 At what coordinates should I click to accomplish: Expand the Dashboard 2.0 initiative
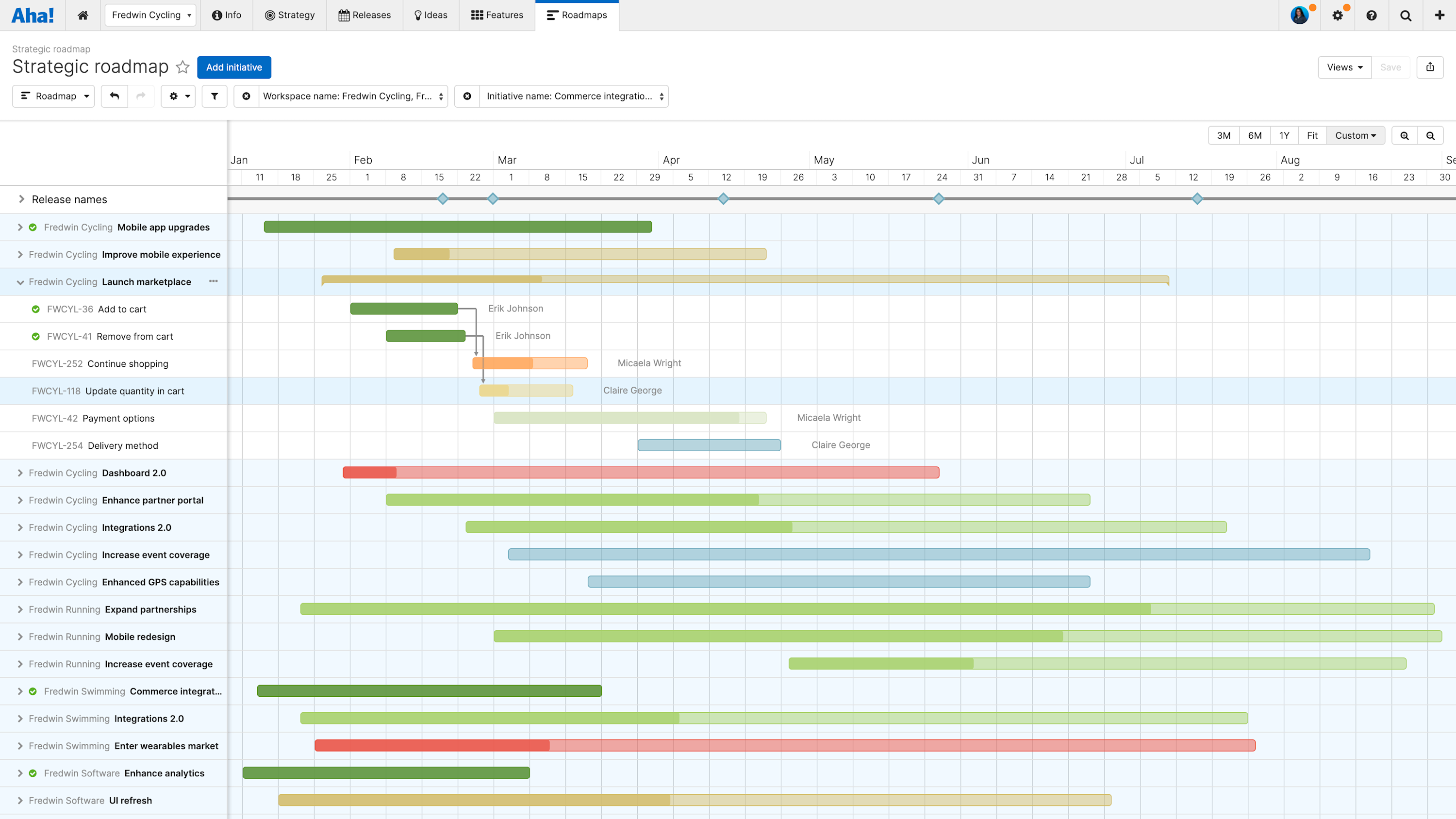coord(20,473)
